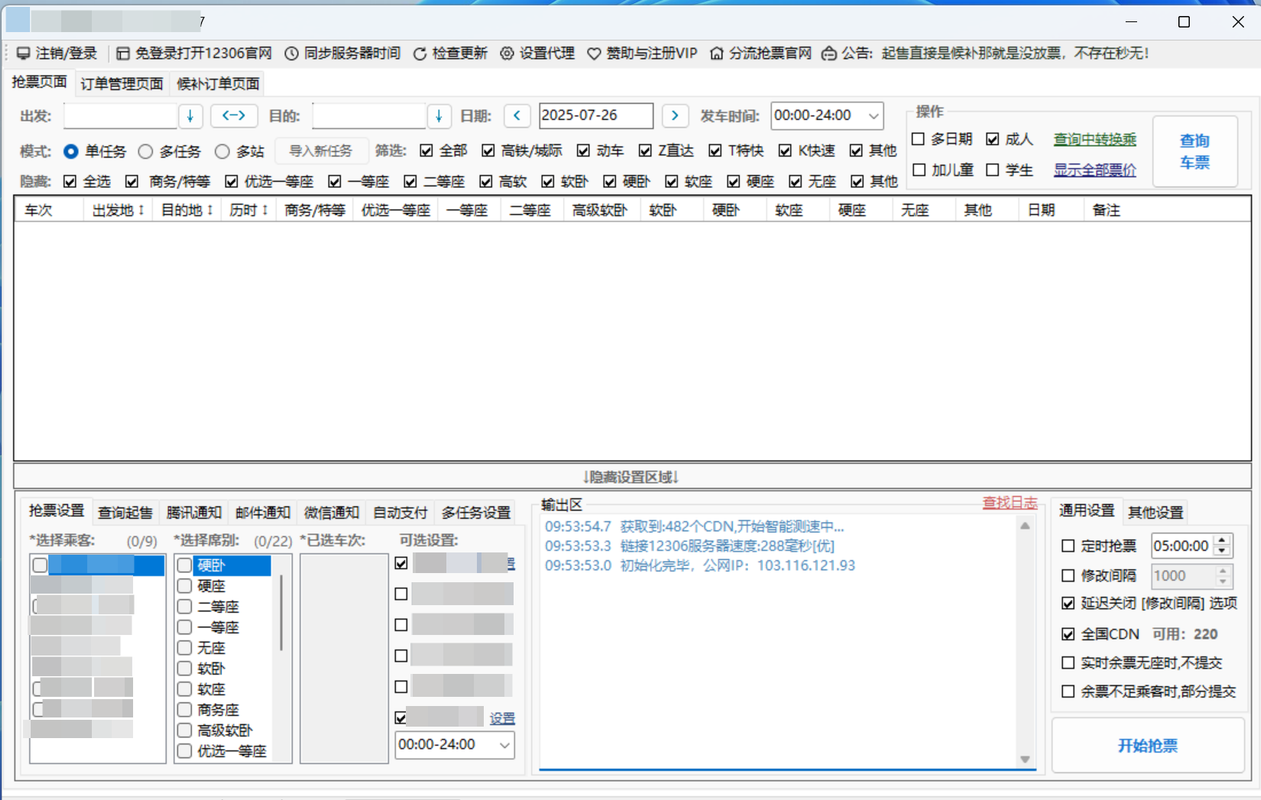Screen dimensions: 1261x800
Task: Click 导入新任务 button
Action: [x=321, y=151]
